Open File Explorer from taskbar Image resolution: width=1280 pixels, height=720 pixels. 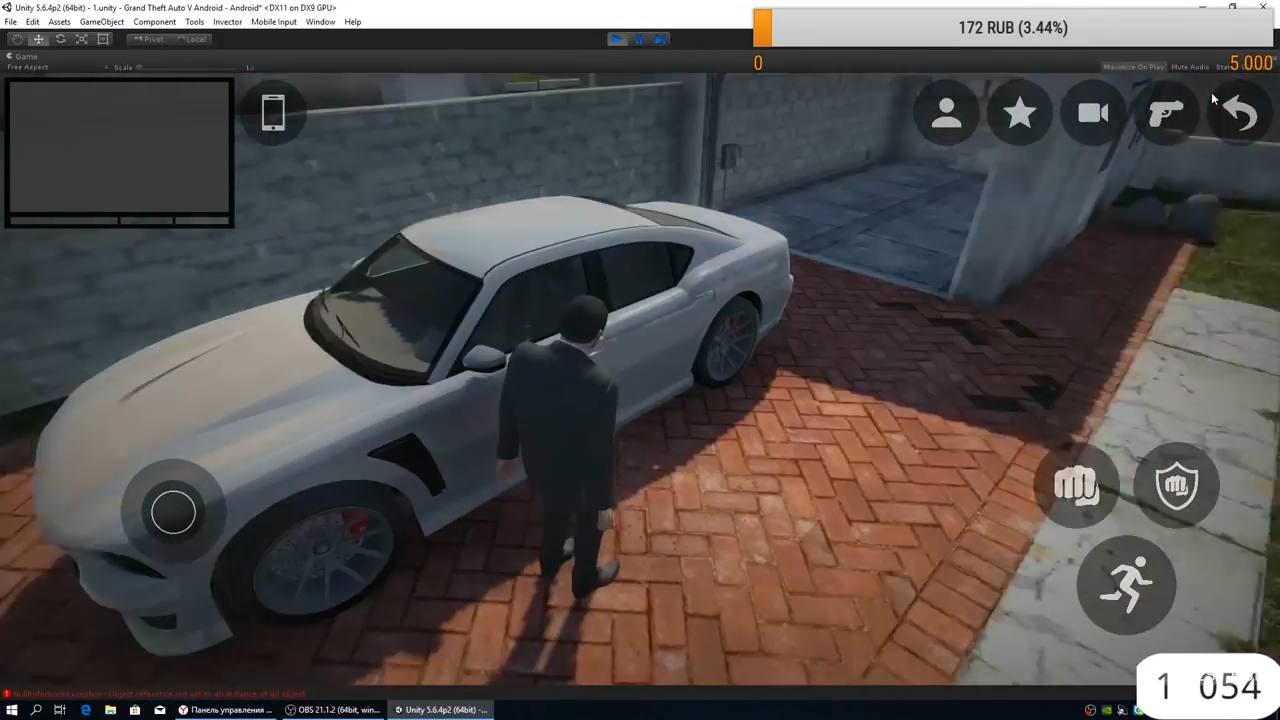(x=110, y=710)
